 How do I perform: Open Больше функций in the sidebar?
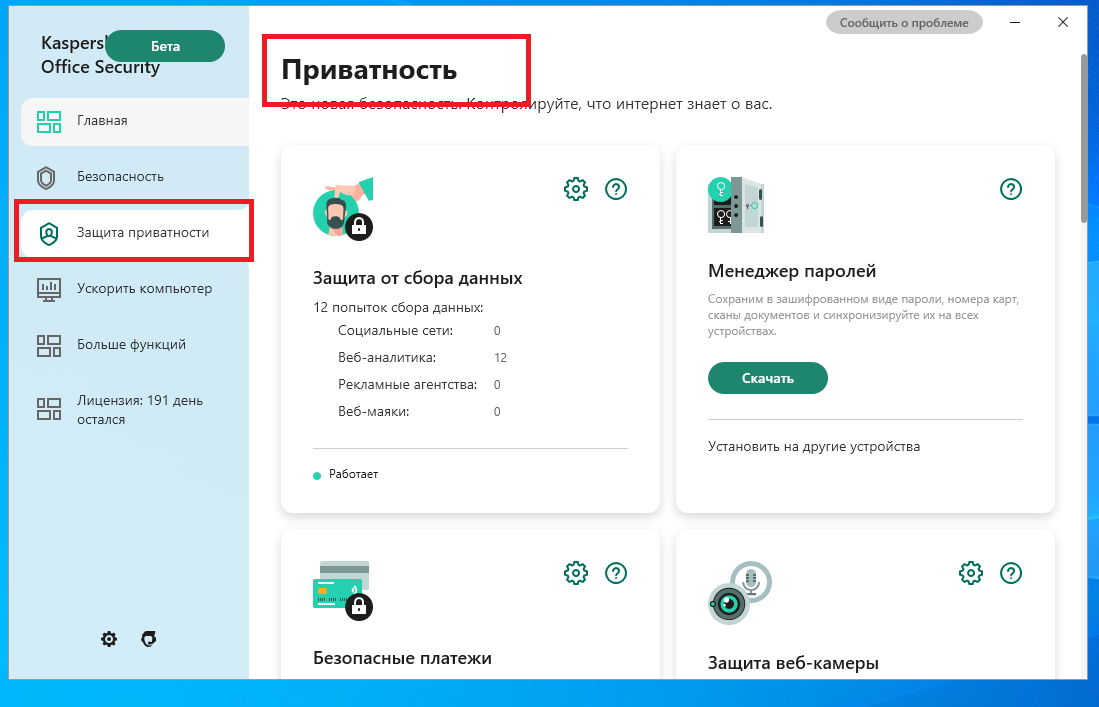click(135, 345)
